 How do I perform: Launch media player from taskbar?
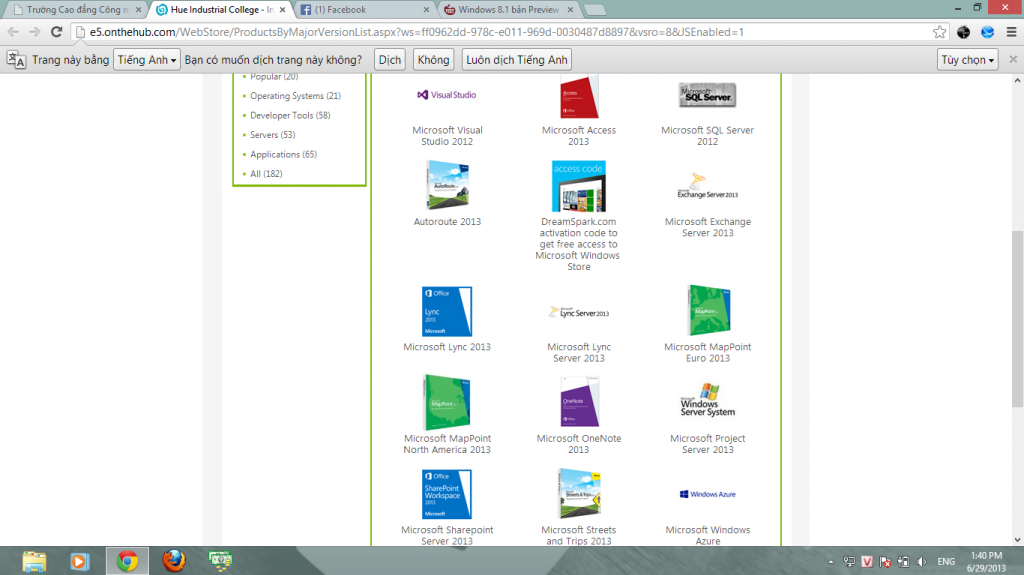pyautogui.click(x=80, y=561)
